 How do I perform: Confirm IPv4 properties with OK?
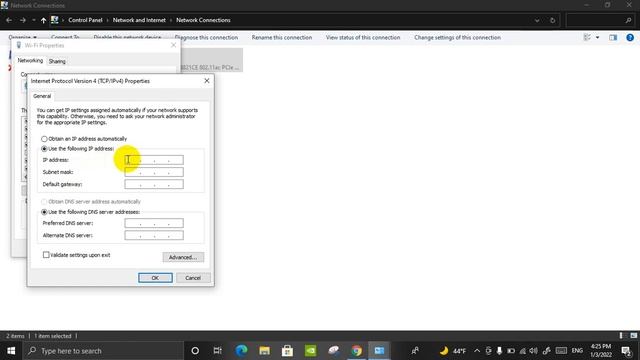click(155, 278)
